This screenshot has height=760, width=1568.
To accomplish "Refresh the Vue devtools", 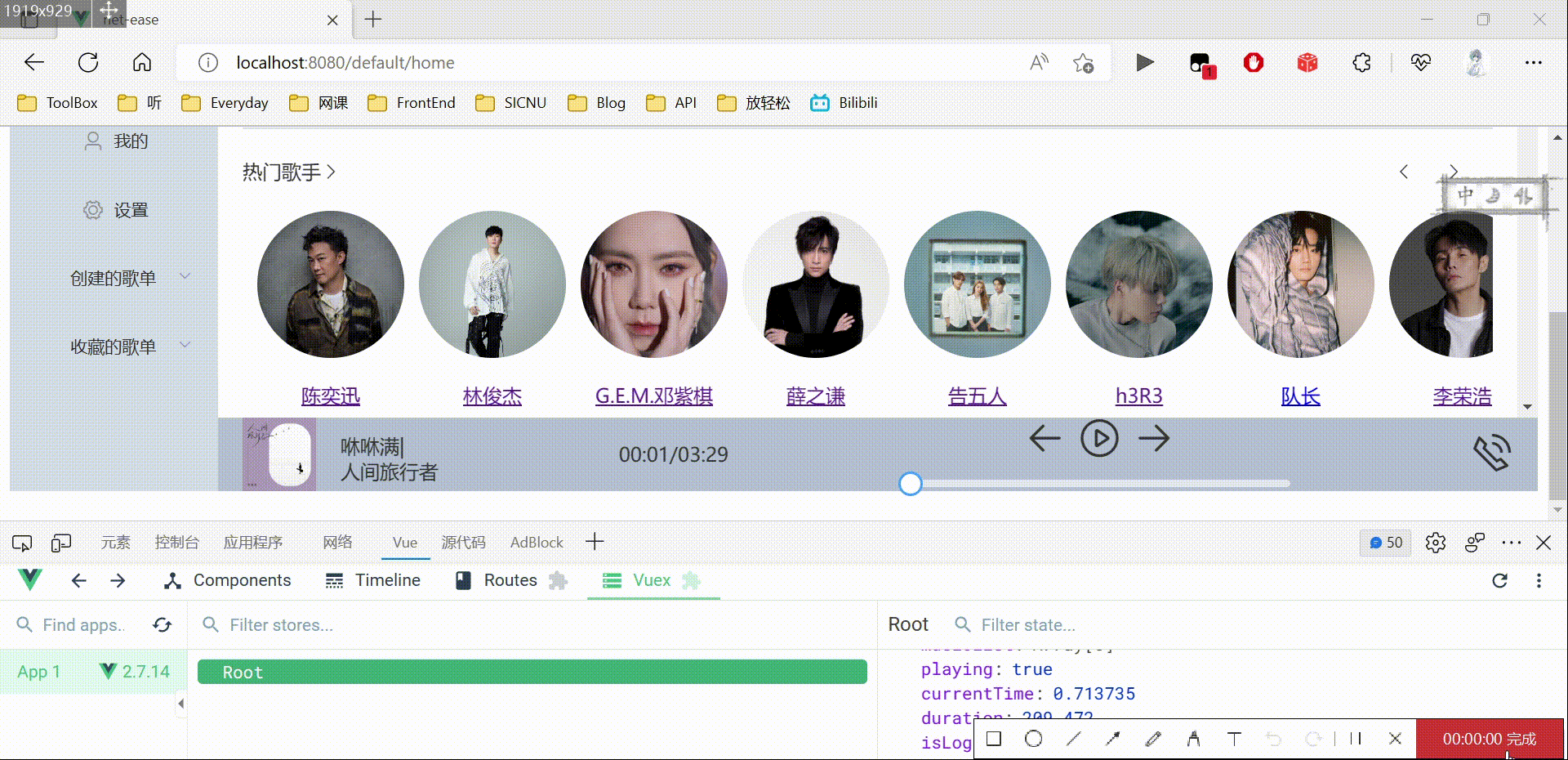I will (1499, 580).
